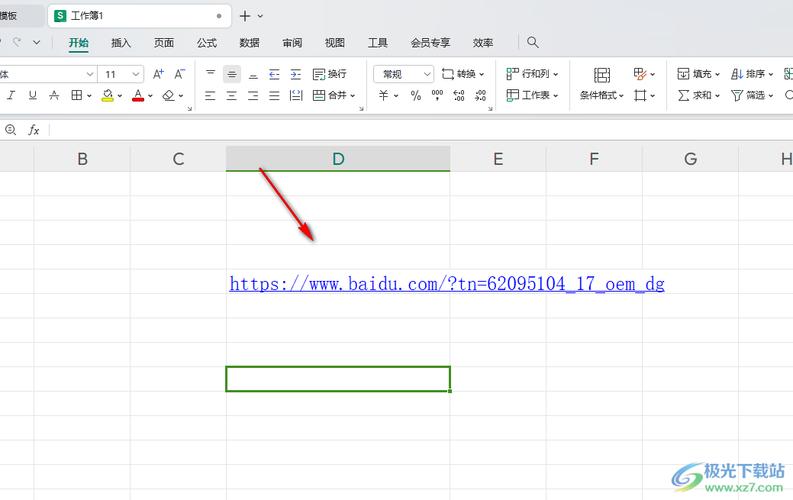Click the increase font size icon
793x500 pixels.
pyautogui.click(x=160, y=74)
